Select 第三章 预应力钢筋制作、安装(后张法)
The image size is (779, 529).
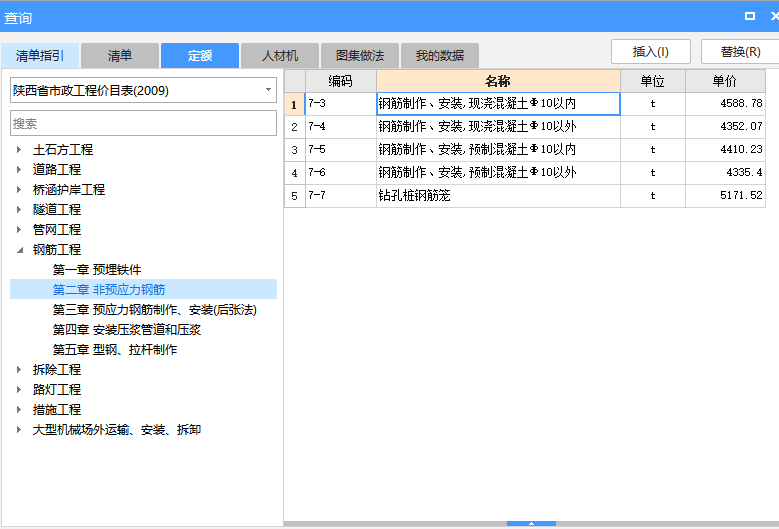point(155,309)
